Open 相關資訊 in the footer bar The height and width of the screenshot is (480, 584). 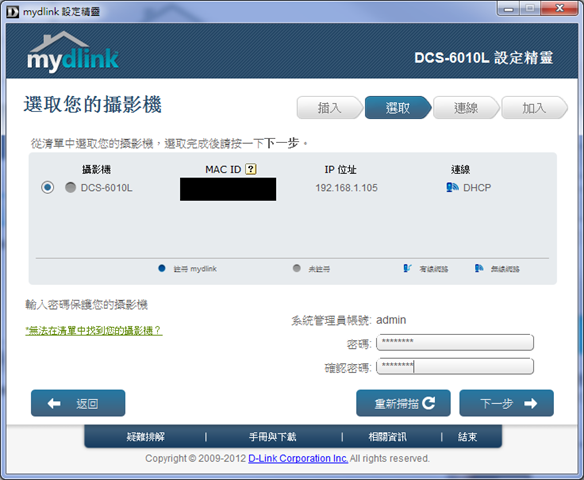click(387, 436)
